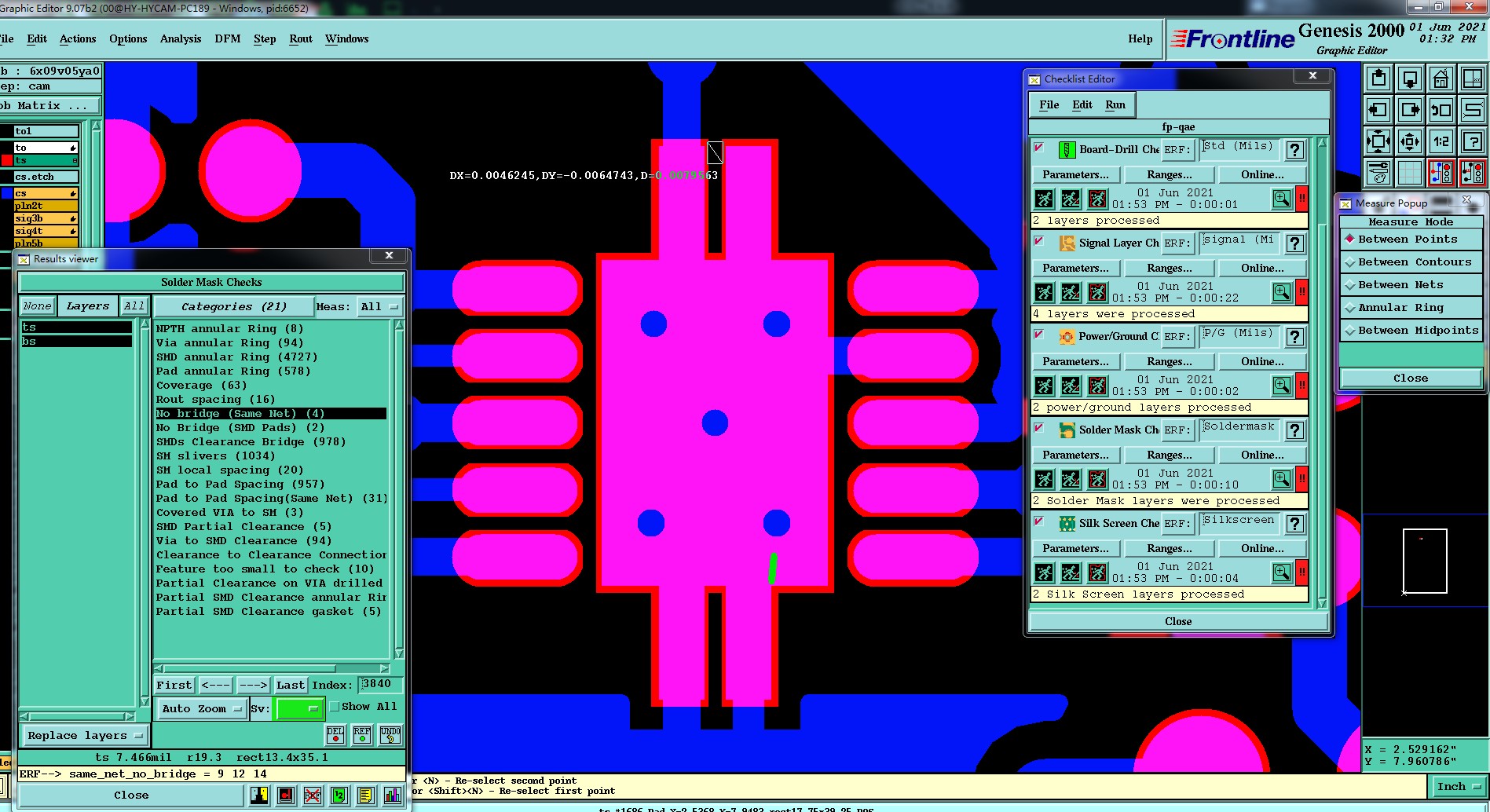Open the Run menu in Checklist Editor
Image resolution: width=1490 pixels, height=812 pixels.
click(x=1115, y=104)
